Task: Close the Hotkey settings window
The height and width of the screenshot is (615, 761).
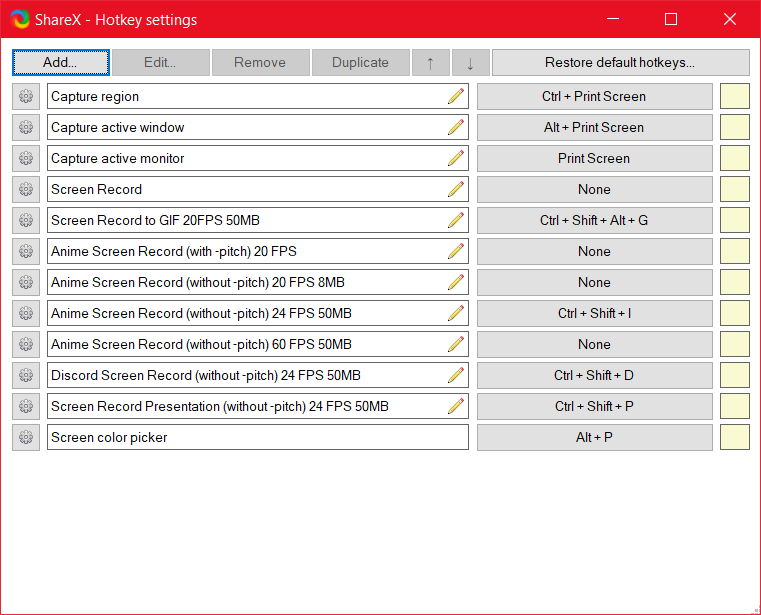Action: point(730,19)
